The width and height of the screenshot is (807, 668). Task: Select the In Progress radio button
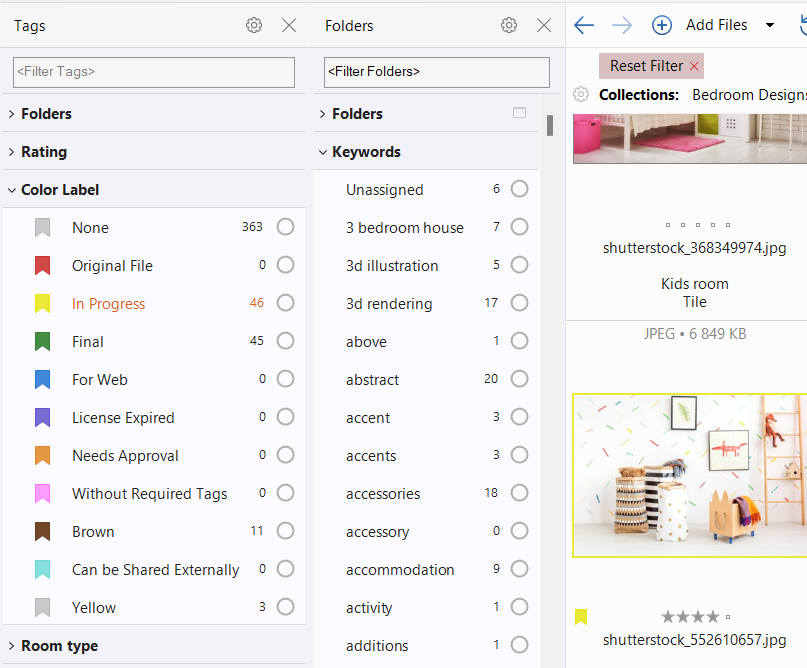pyautogui.click(x=286, y=303)
